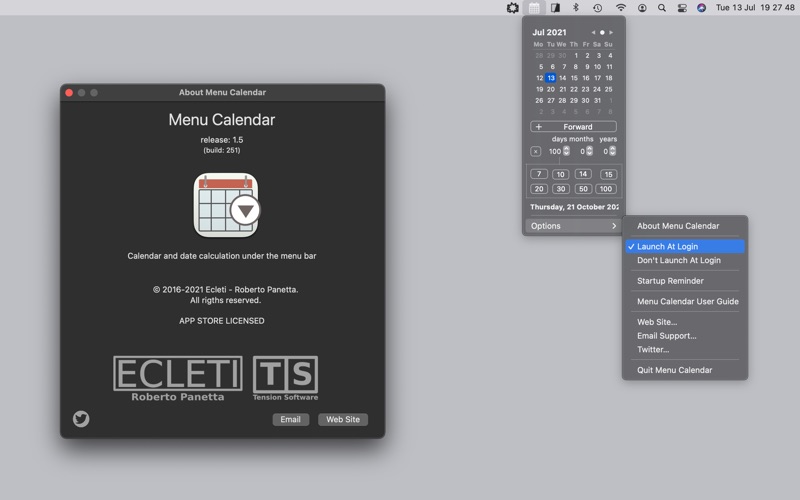
Task: Open Control Center in menu bar
Action: click(x=682, y=8)
